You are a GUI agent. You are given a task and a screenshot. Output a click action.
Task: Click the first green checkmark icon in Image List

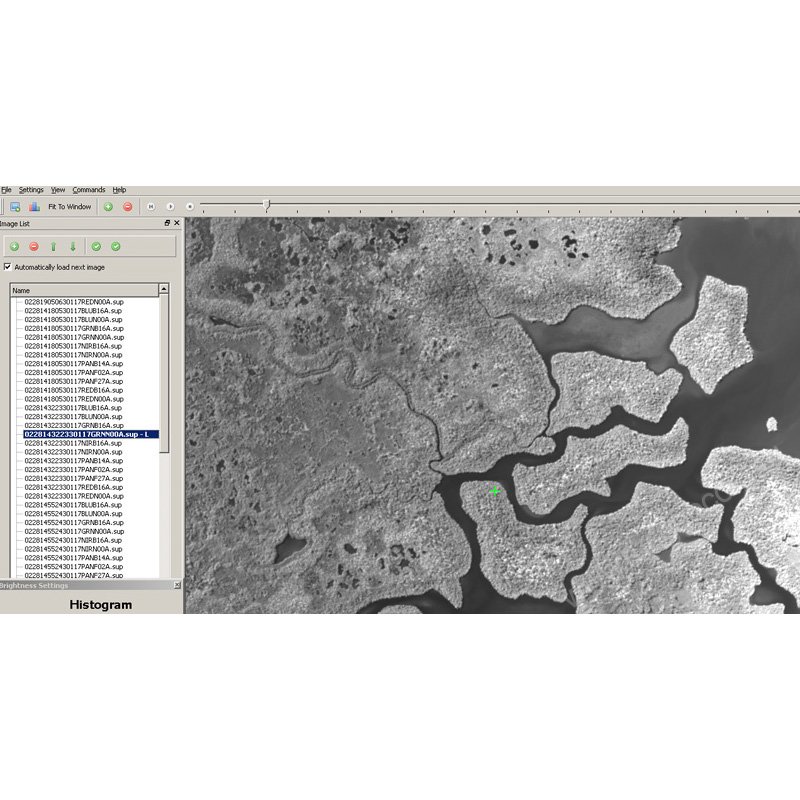[96, 246]
